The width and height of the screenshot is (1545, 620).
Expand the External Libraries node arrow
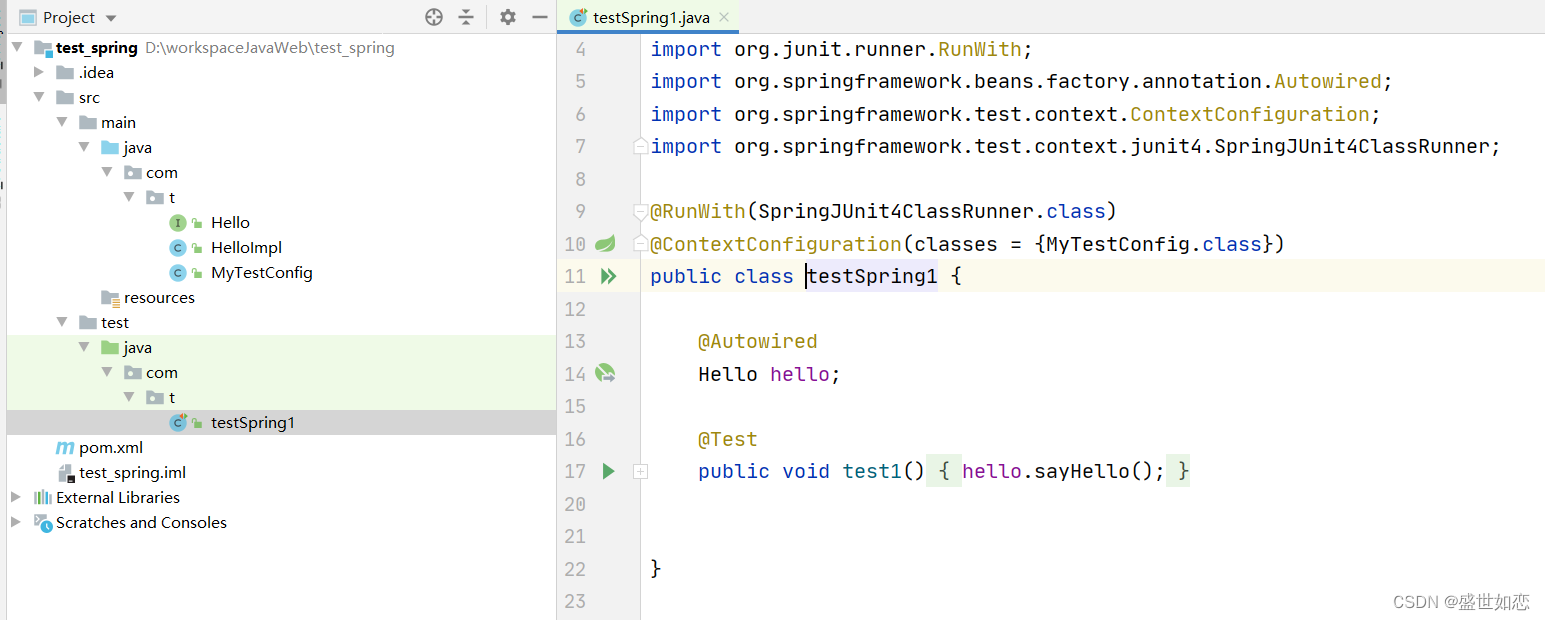[16, 497]
